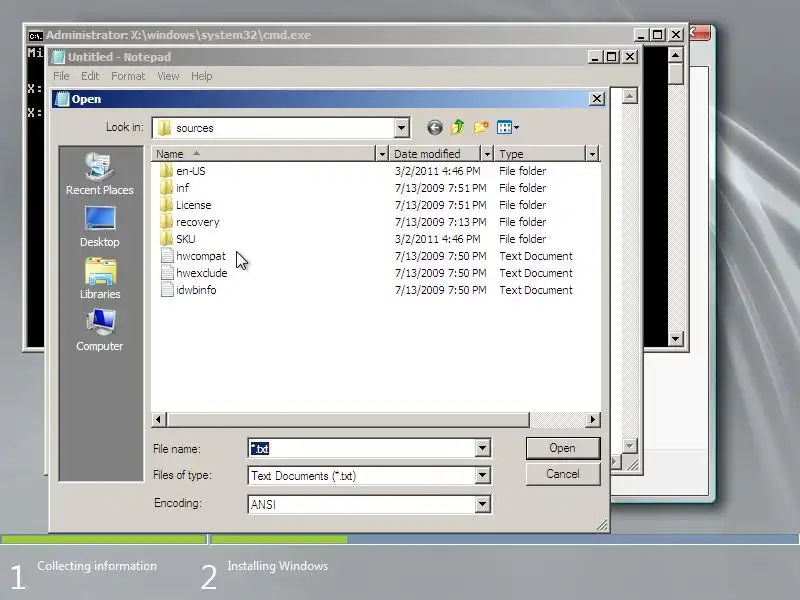Click Notepad vertical scroll up arrow
This screenshot has height=600, width=800.
(630, 96)
